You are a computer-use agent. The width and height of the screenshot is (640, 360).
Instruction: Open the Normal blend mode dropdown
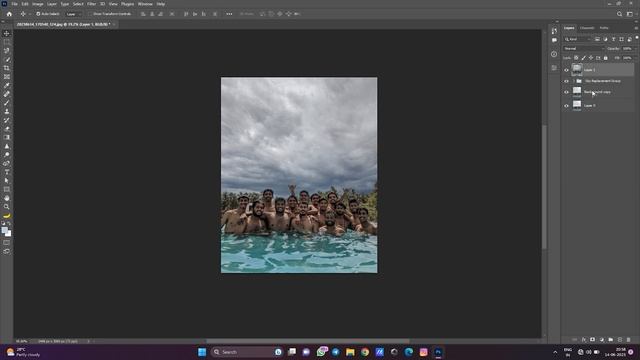pos(583,49)
